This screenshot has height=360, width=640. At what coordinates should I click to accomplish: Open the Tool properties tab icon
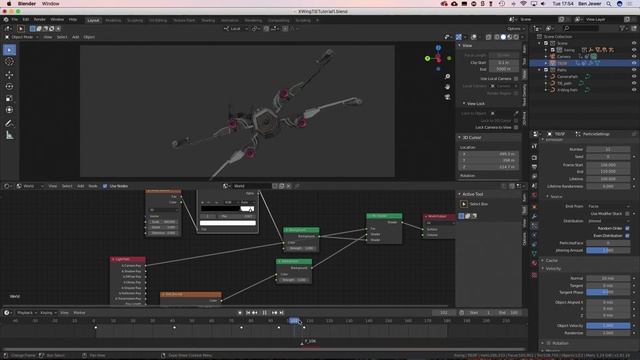tap(534, 146)
